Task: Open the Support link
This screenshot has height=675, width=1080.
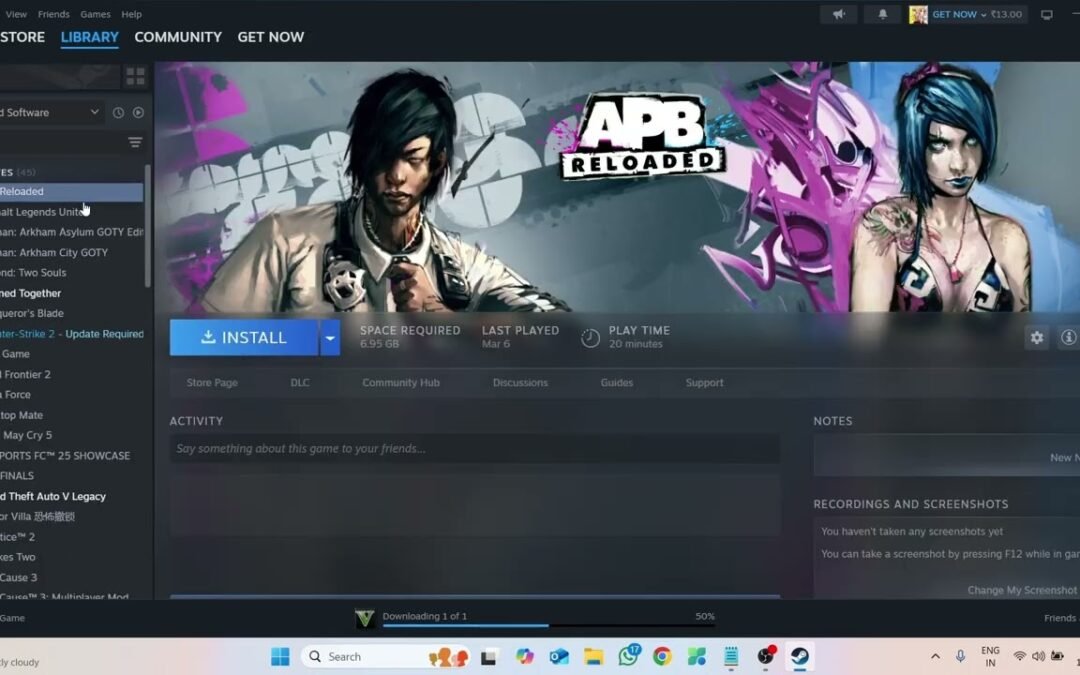Action: coord(704,382)
